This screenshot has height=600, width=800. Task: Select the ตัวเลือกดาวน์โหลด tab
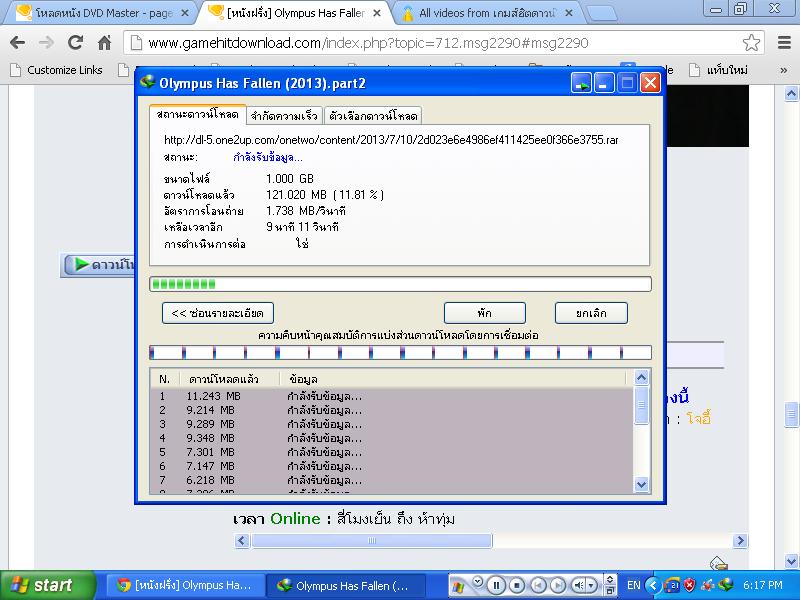(373, 116)
